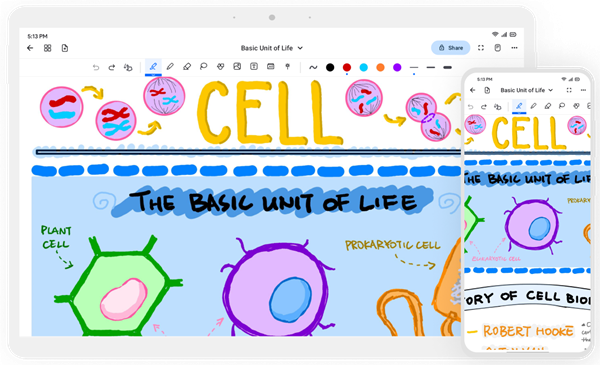Select the fountain pen tool on the tablet

153,67
